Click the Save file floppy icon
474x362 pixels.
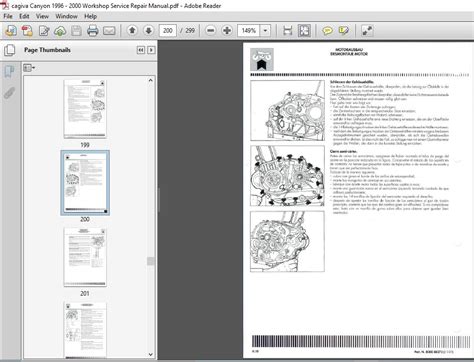(x=76, y=31)
